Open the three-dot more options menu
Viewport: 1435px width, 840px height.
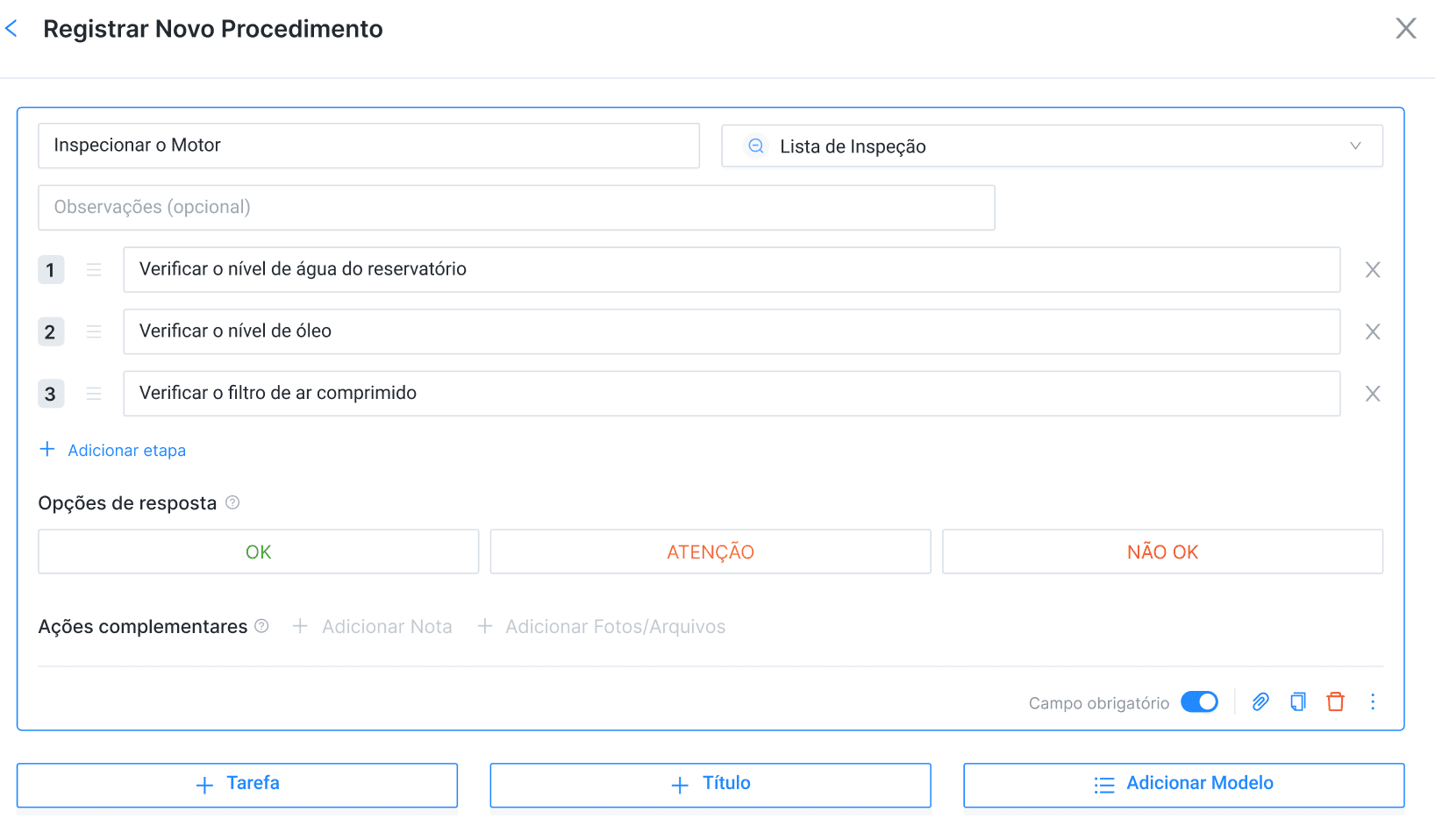(1373, 701)
